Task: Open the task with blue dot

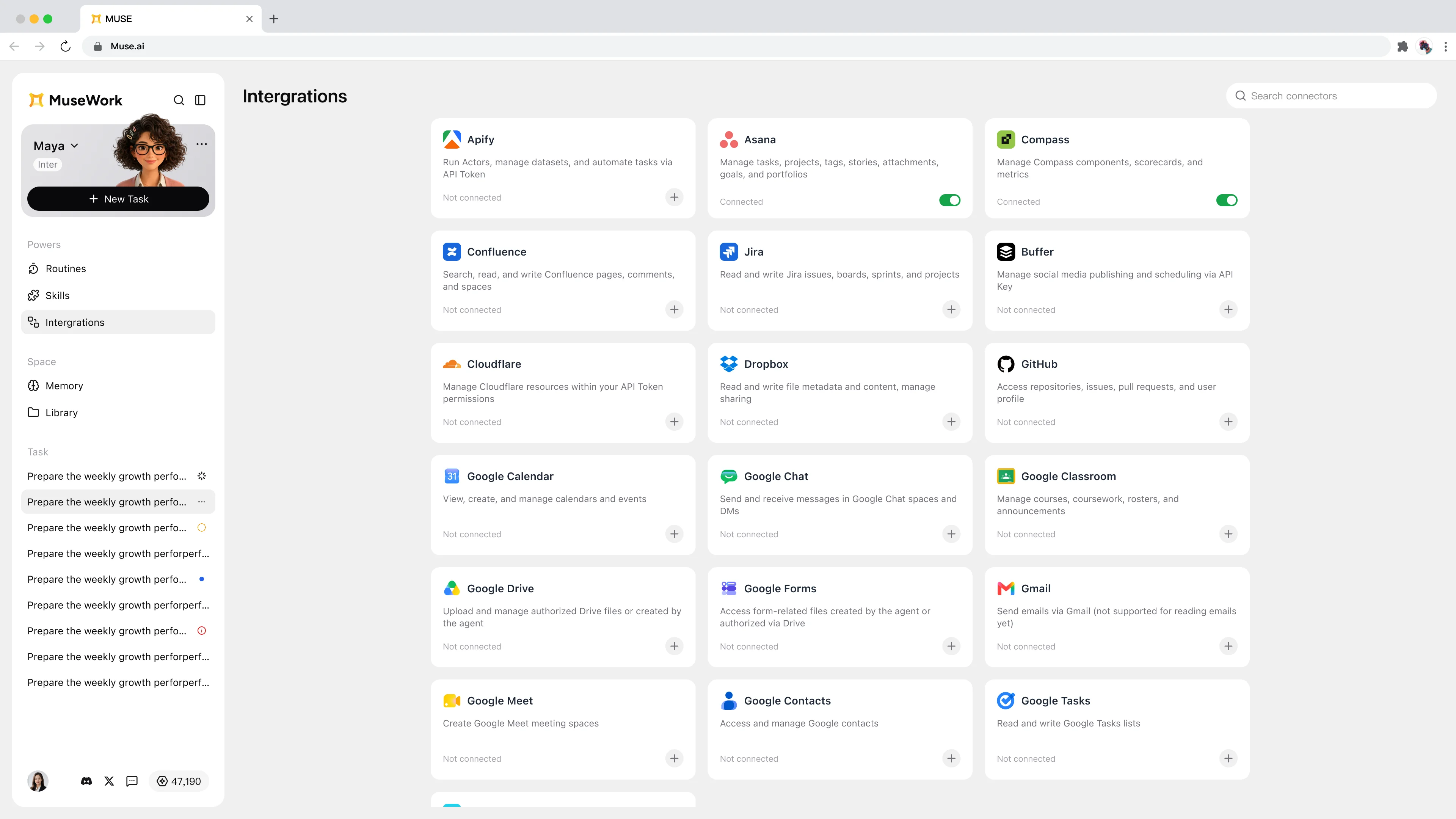Action: (x=118, y=579)
